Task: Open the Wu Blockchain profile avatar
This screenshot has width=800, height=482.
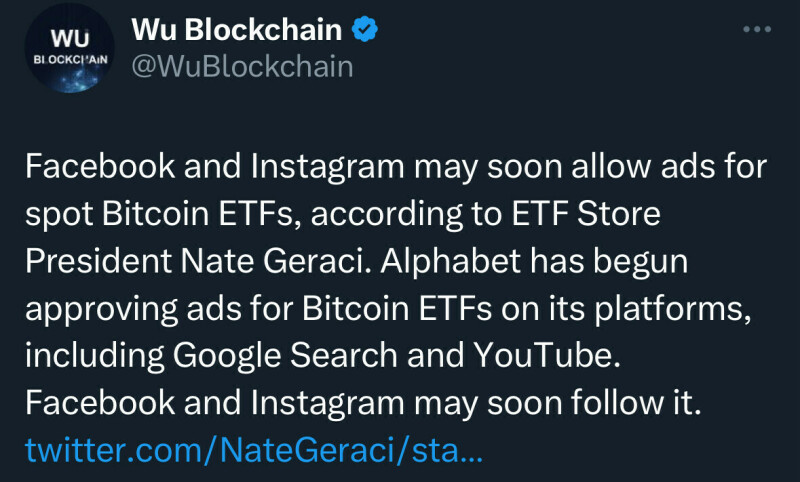Action: (x=70, y=49)
